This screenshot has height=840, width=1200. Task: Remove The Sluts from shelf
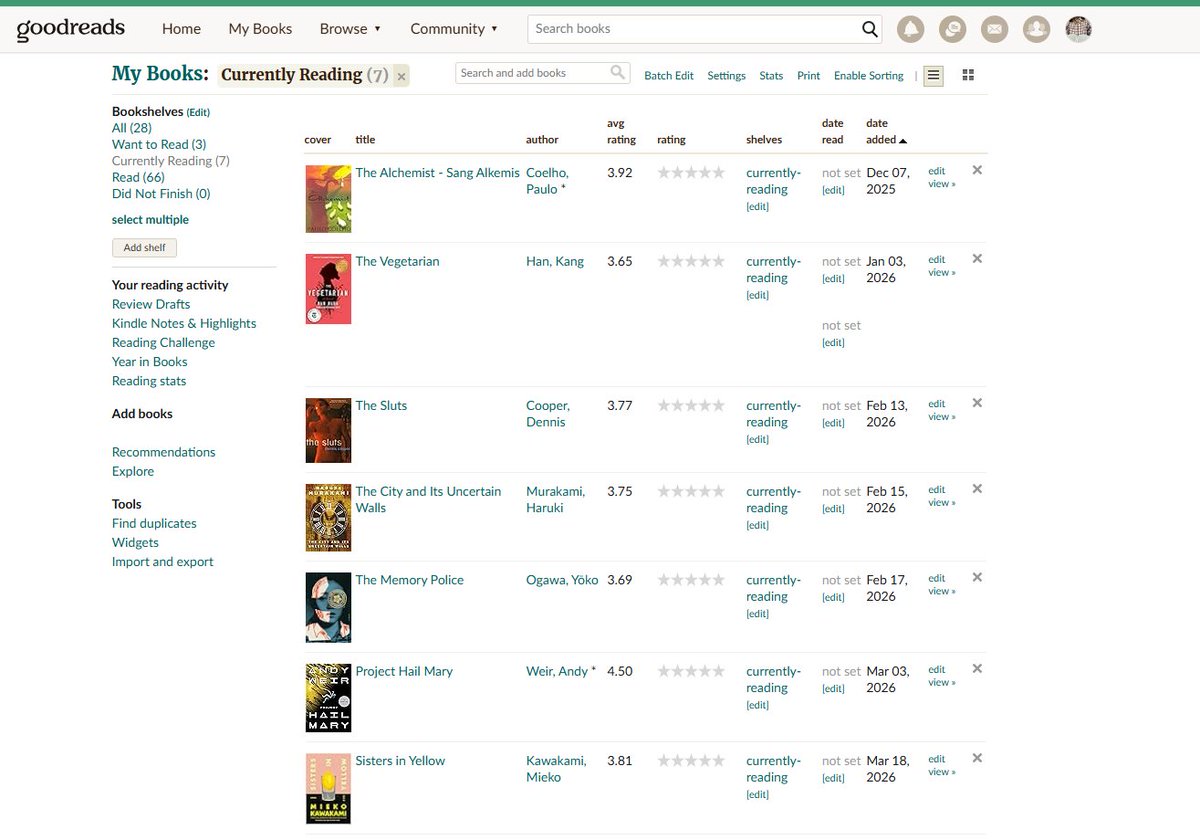coord(977,403)
